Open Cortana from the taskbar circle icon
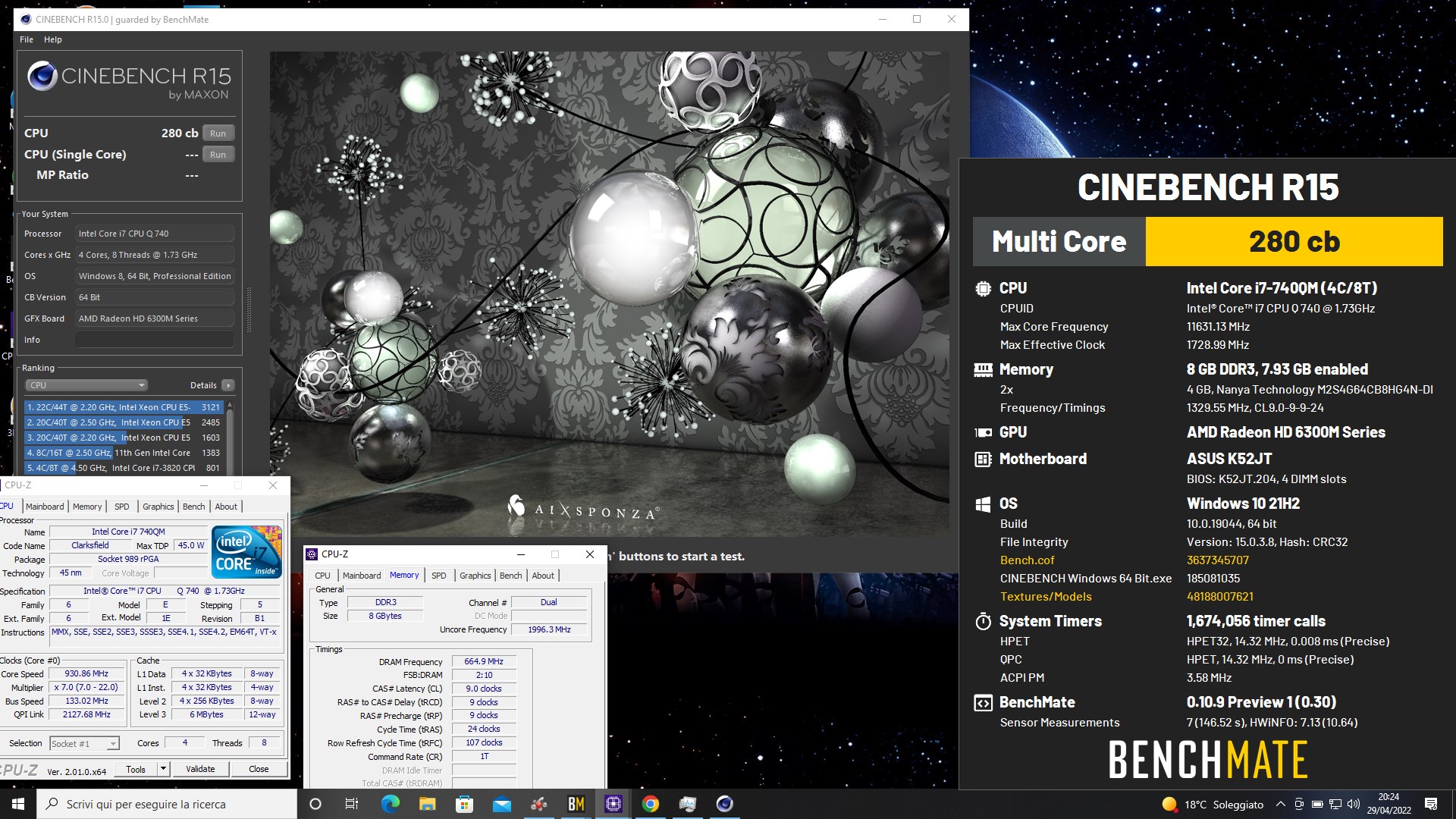 (x=315, y=804)
